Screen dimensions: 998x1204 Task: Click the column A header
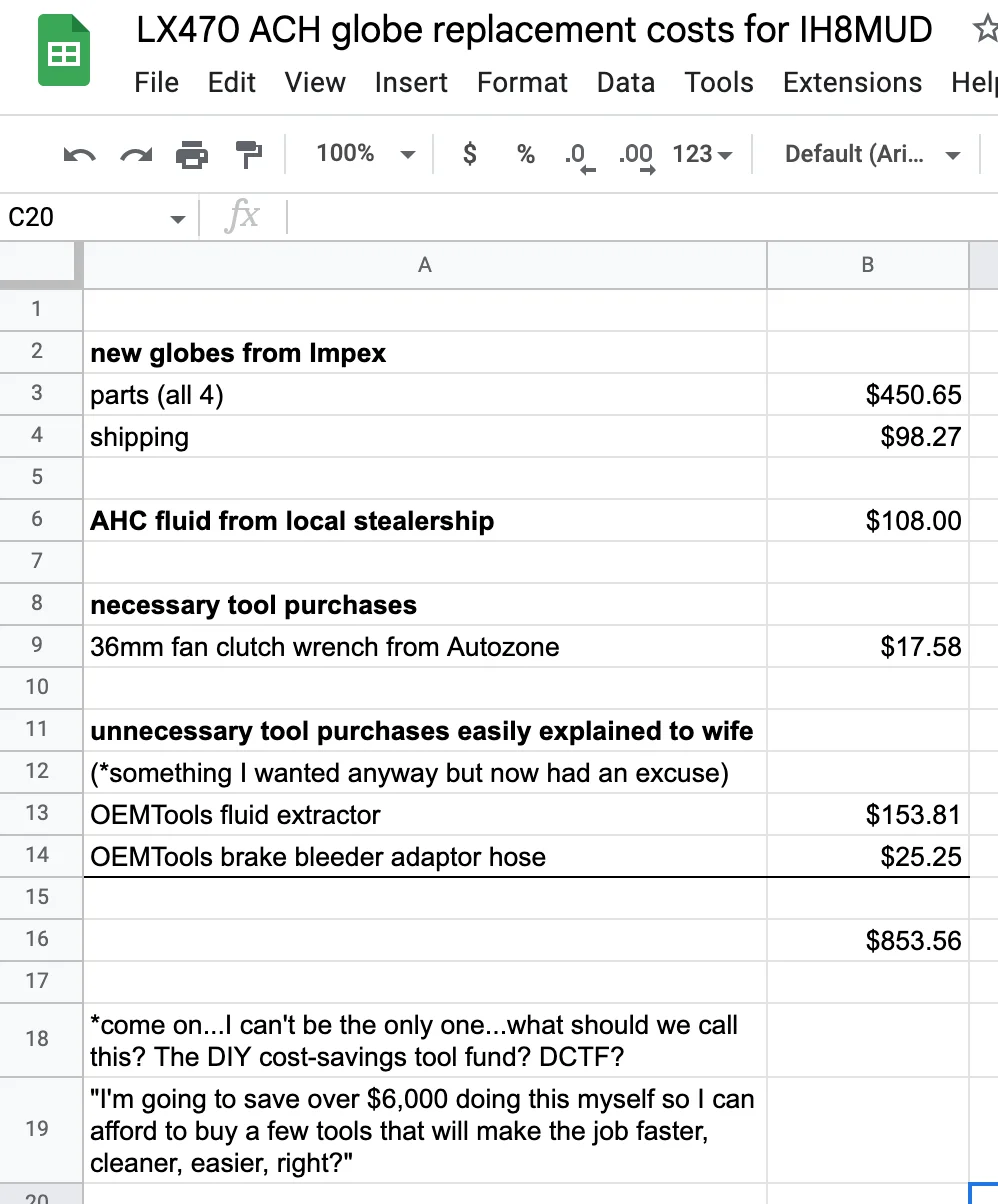click(425, 265)
